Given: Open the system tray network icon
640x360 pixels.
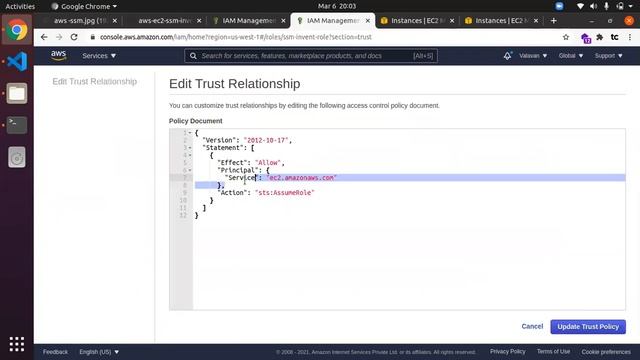Looking at the screenshot, I should [580, 6].
